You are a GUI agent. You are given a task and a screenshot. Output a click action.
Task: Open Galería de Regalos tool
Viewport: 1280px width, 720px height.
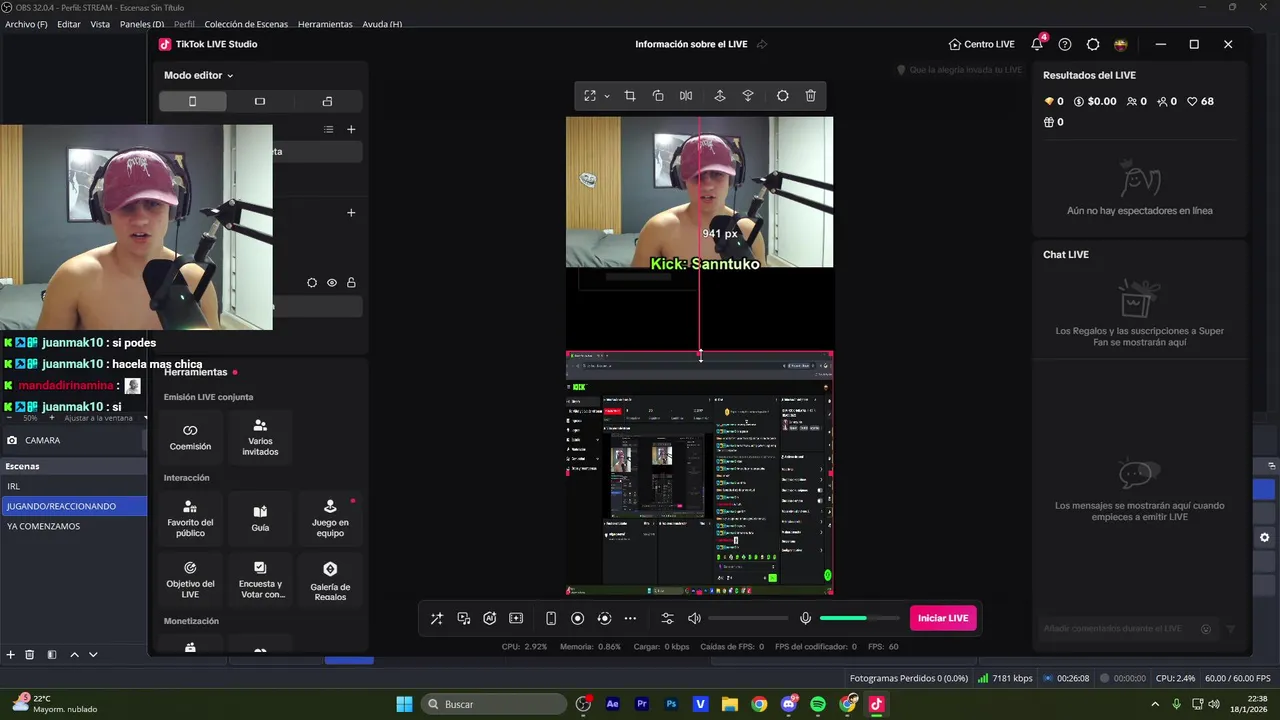[x=330, y=579]
